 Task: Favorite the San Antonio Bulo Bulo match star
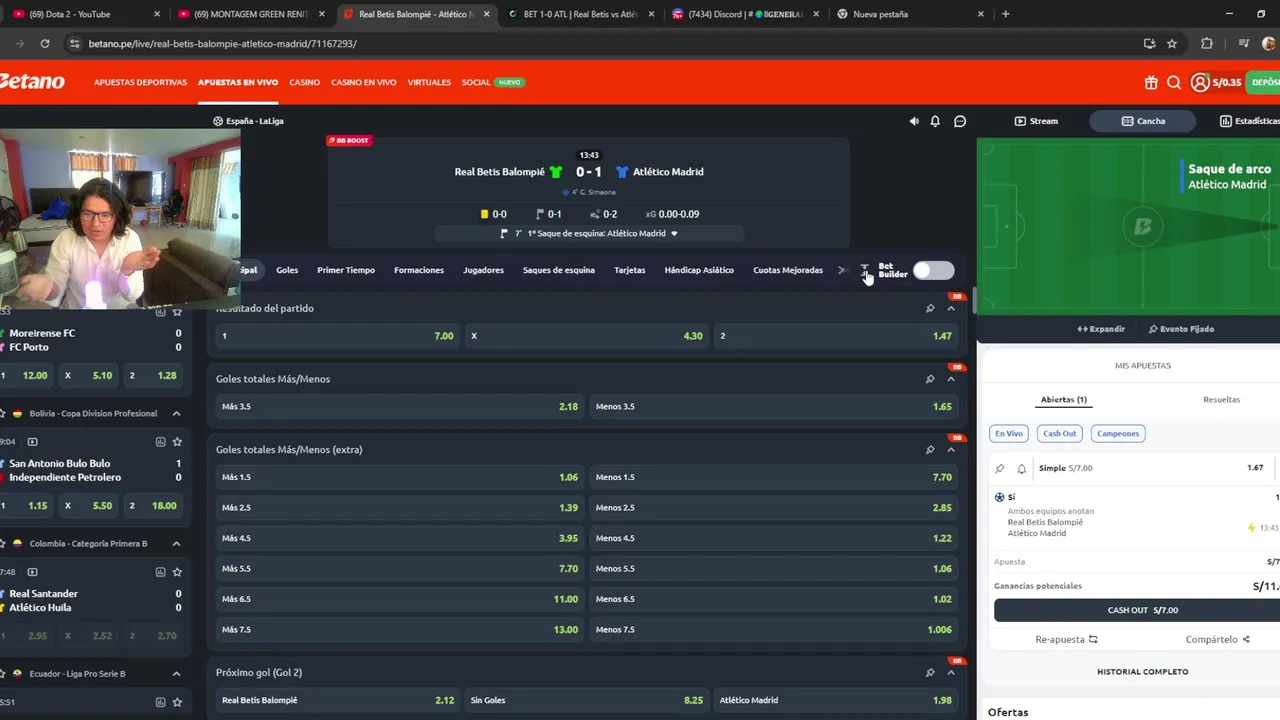coord(177,442)
